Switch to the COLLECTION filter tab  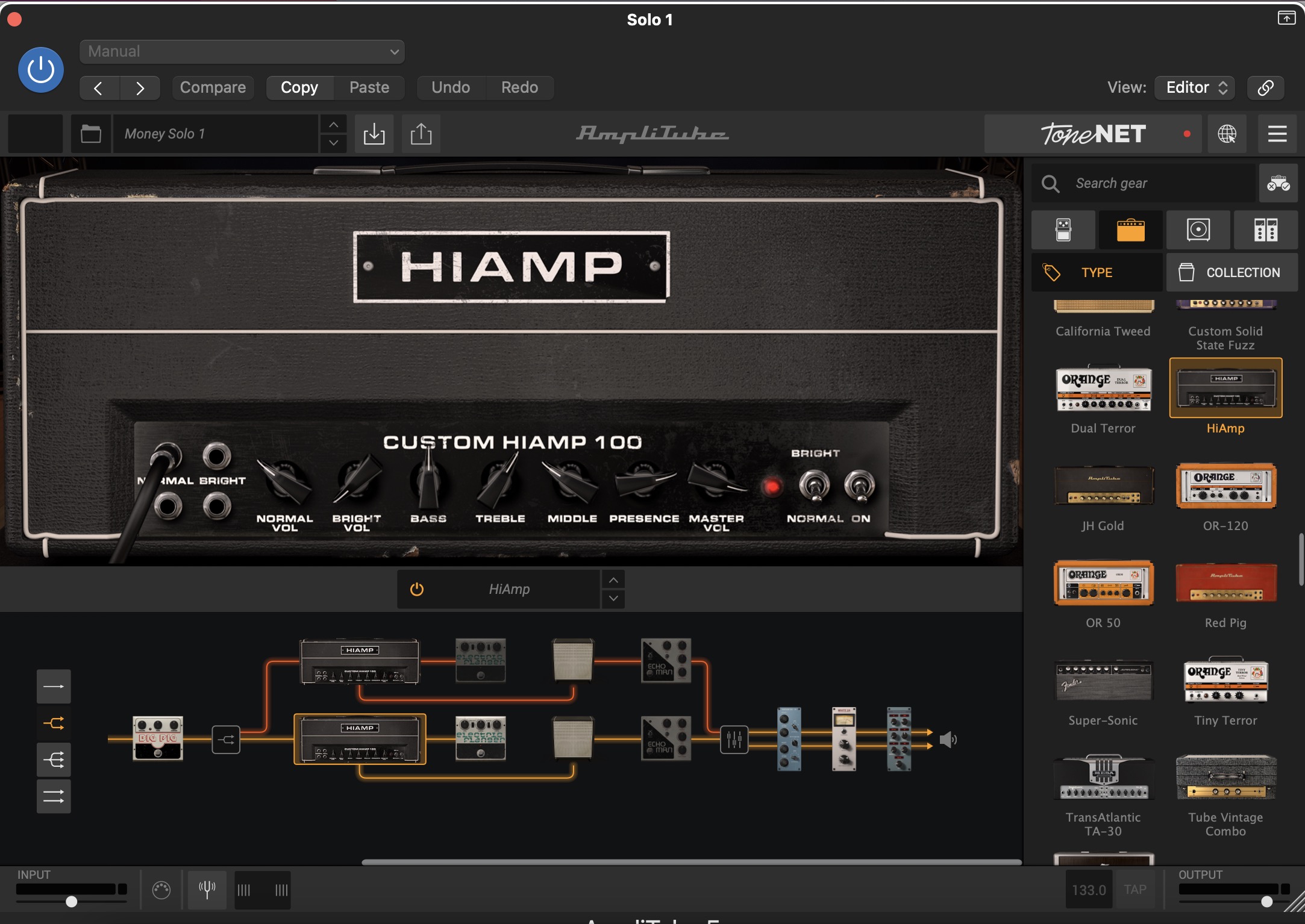pos(1232,272)
